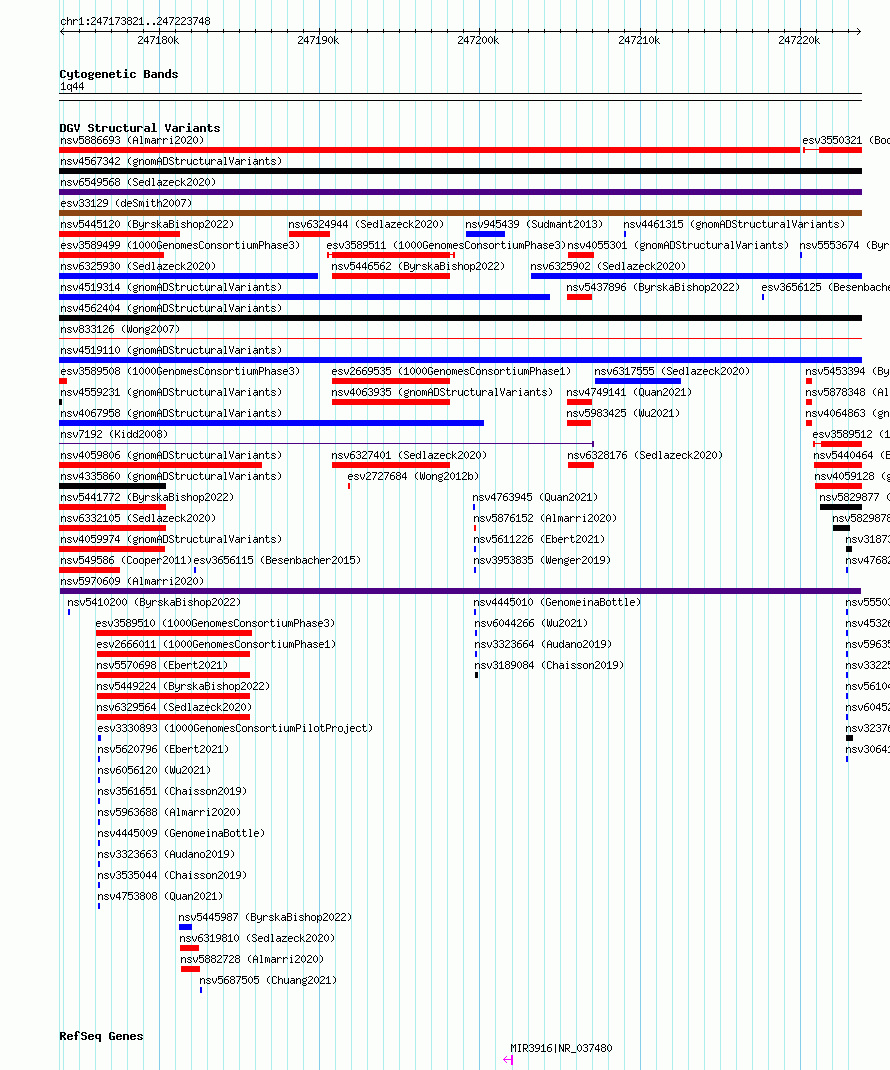Click nsv4562404 (gnomADStructuralVariants) label
890x1070 pixels.
point(171,308)
